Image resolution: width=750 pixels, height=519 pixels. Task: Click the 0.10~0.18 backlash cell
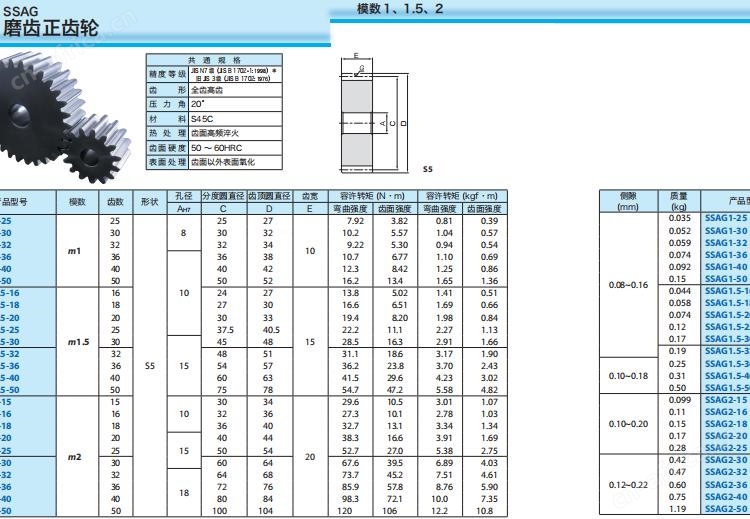(629, 375)
